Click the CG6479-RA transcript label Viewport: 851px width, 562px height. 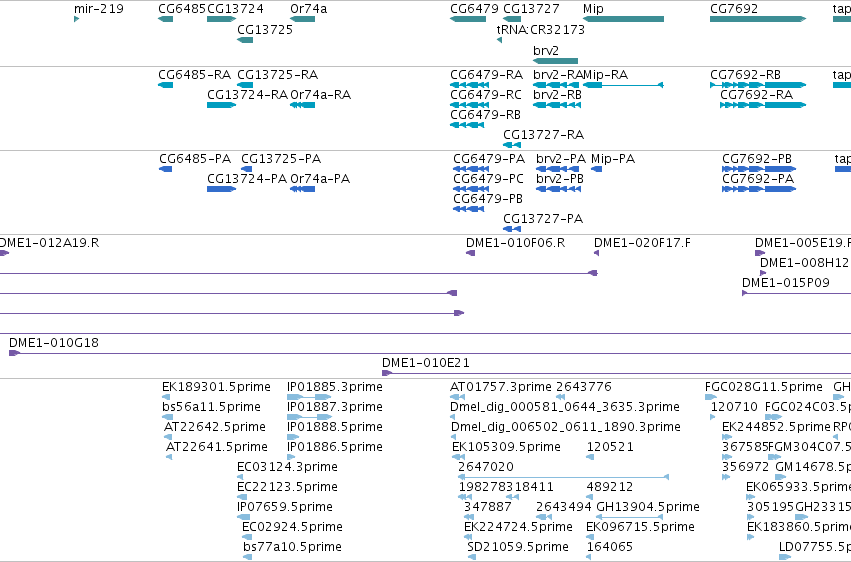pos(486,74)
